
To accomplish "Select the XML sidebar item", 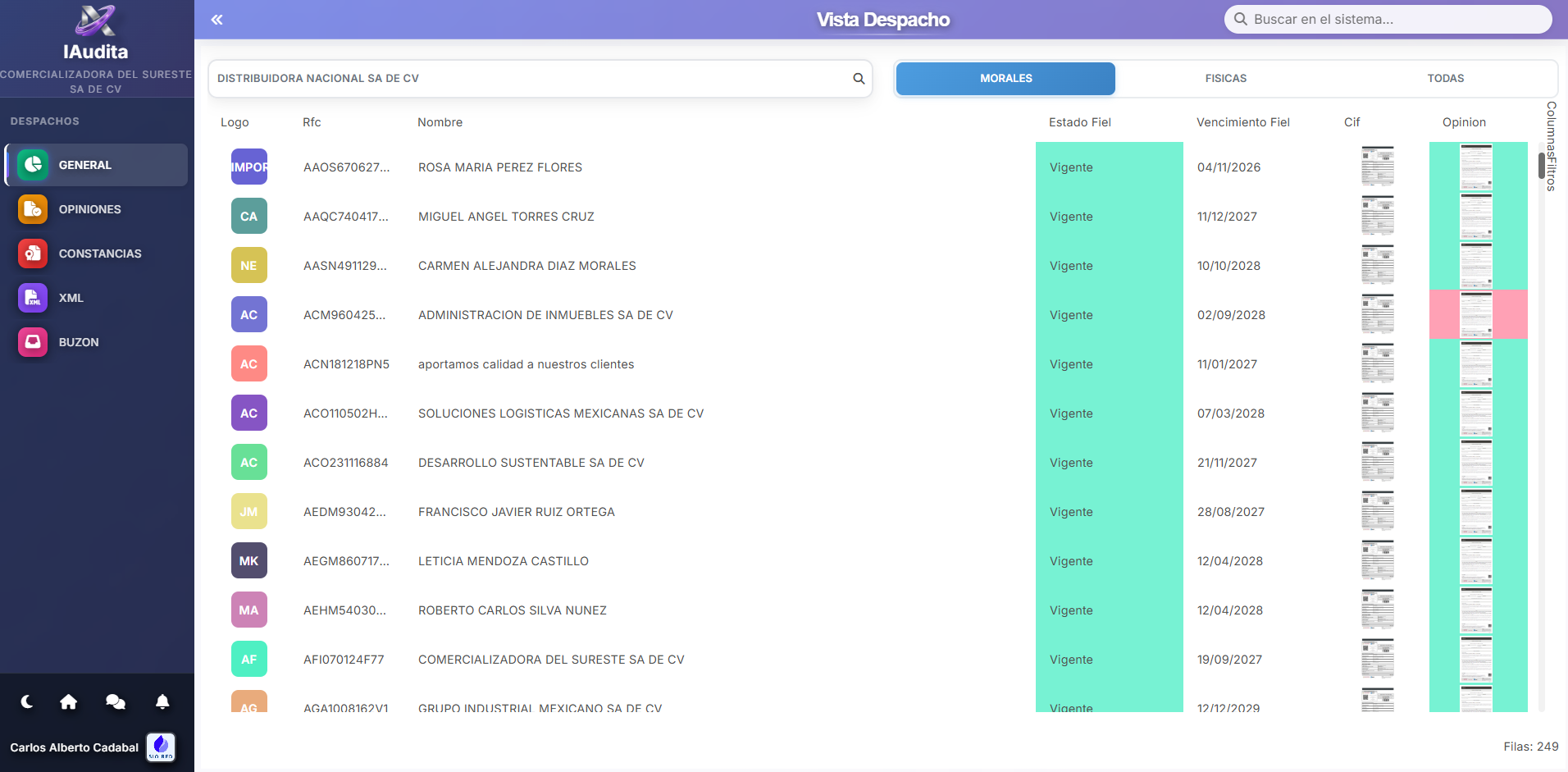I will click(71, 298).
